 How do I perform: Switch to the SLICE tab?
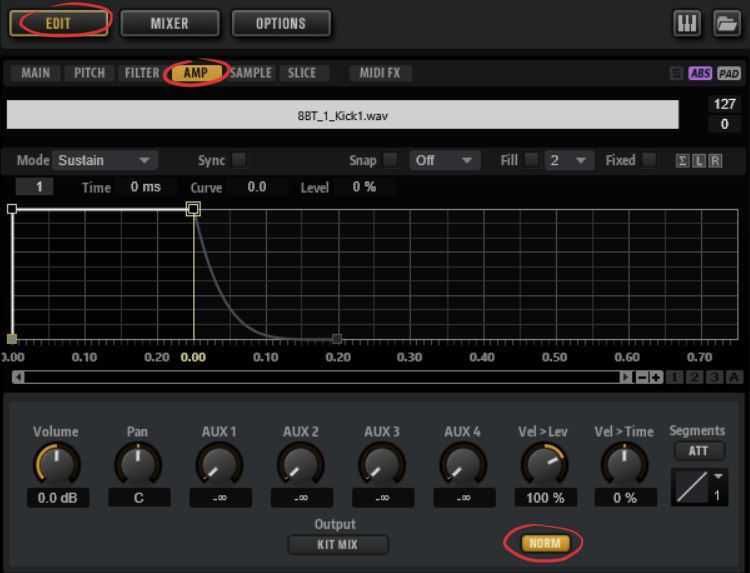[x=302, y=73]
